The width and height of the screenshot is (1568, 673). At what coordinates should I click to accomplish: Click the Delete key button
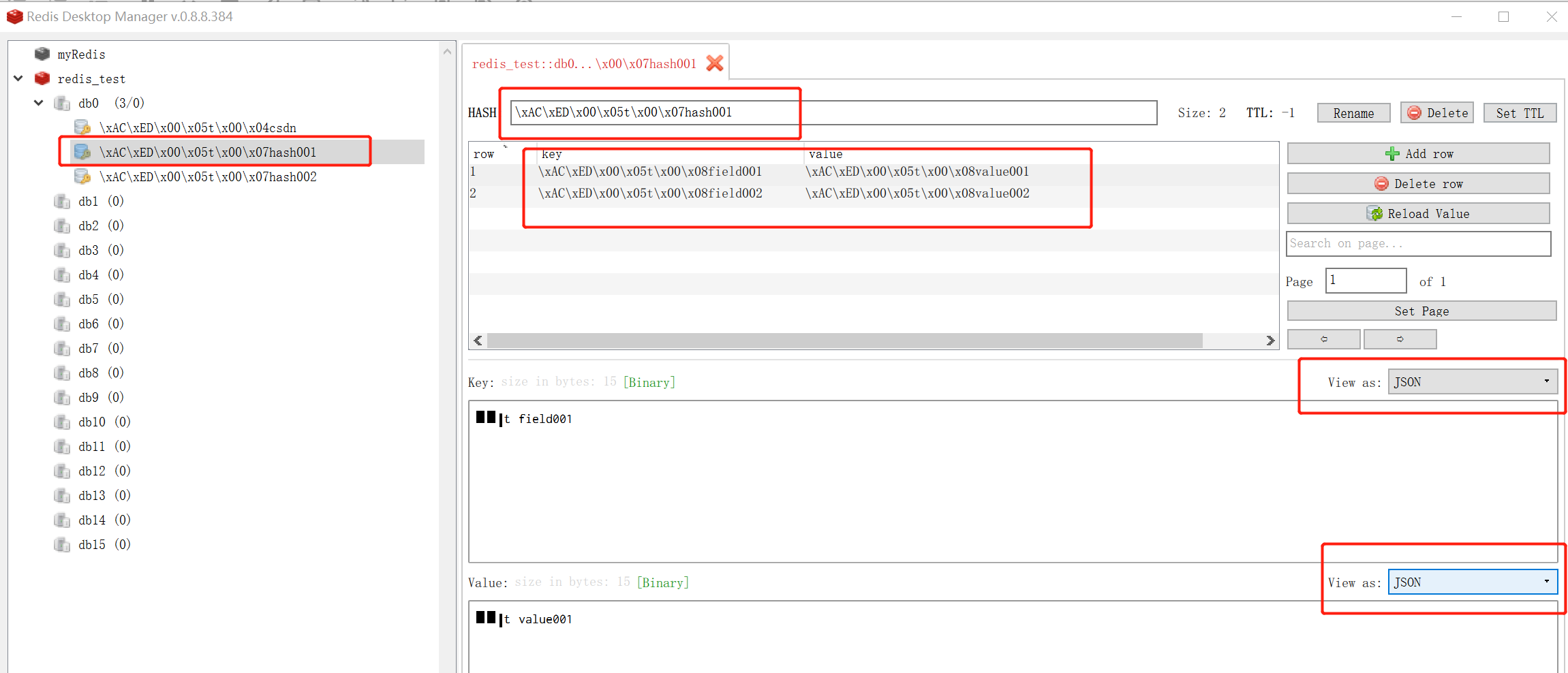pos(1437,113)
